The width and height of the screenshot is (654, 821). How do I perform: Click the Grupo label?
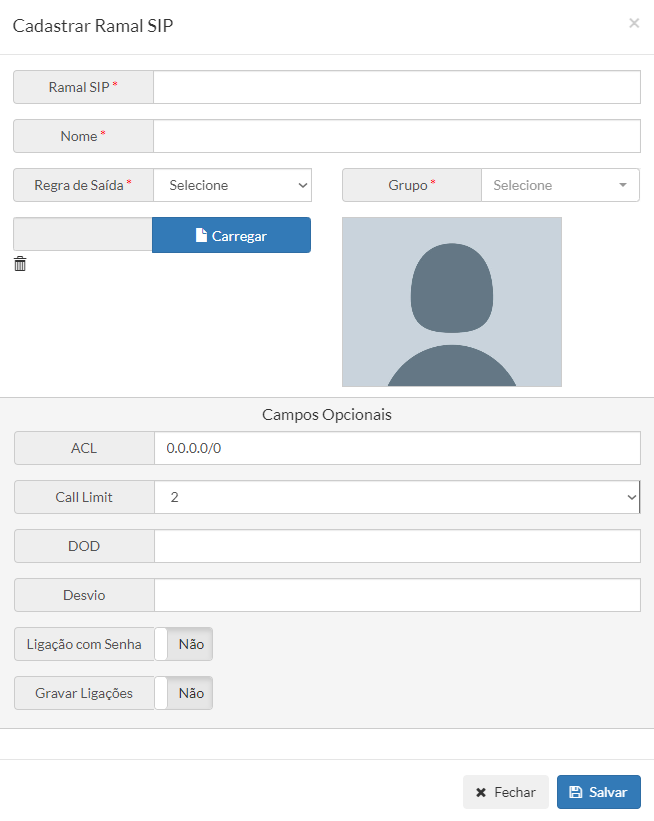click(x=412, y=185)
